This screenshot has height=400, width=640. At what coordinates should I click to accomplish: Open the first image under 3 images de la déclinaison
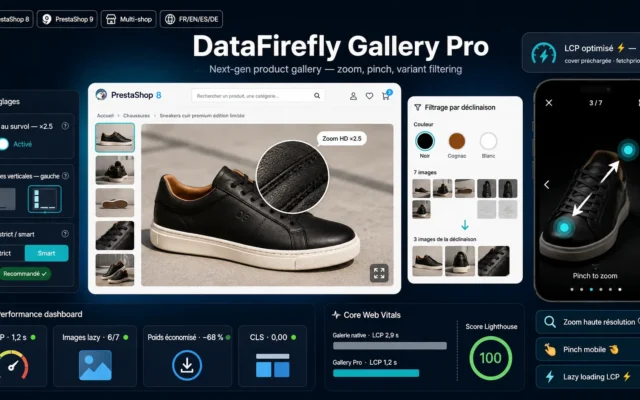pyautogui.click(x=427, y=261)
